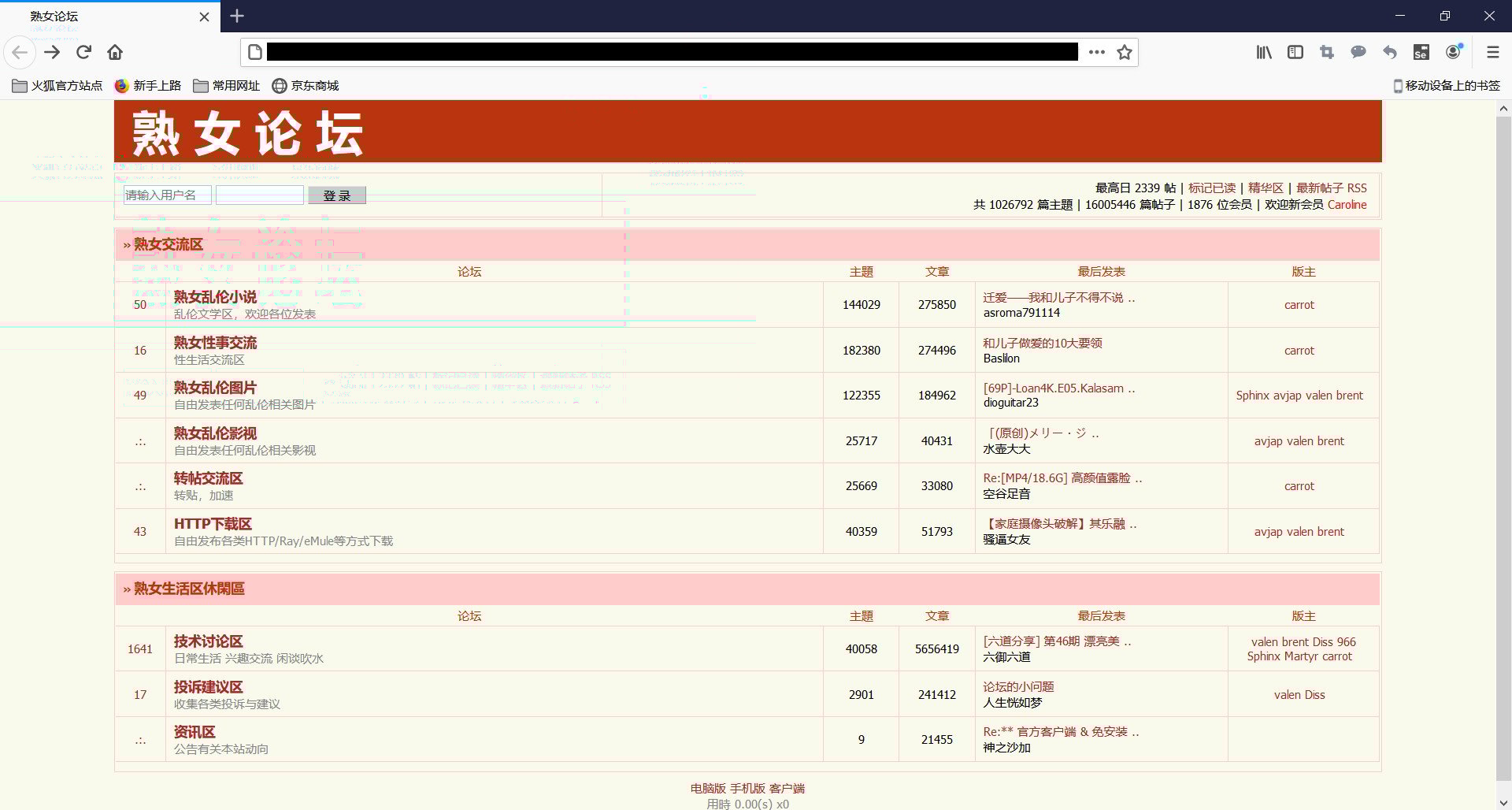Open the Library bookshelf icon

coord(1264,52)
